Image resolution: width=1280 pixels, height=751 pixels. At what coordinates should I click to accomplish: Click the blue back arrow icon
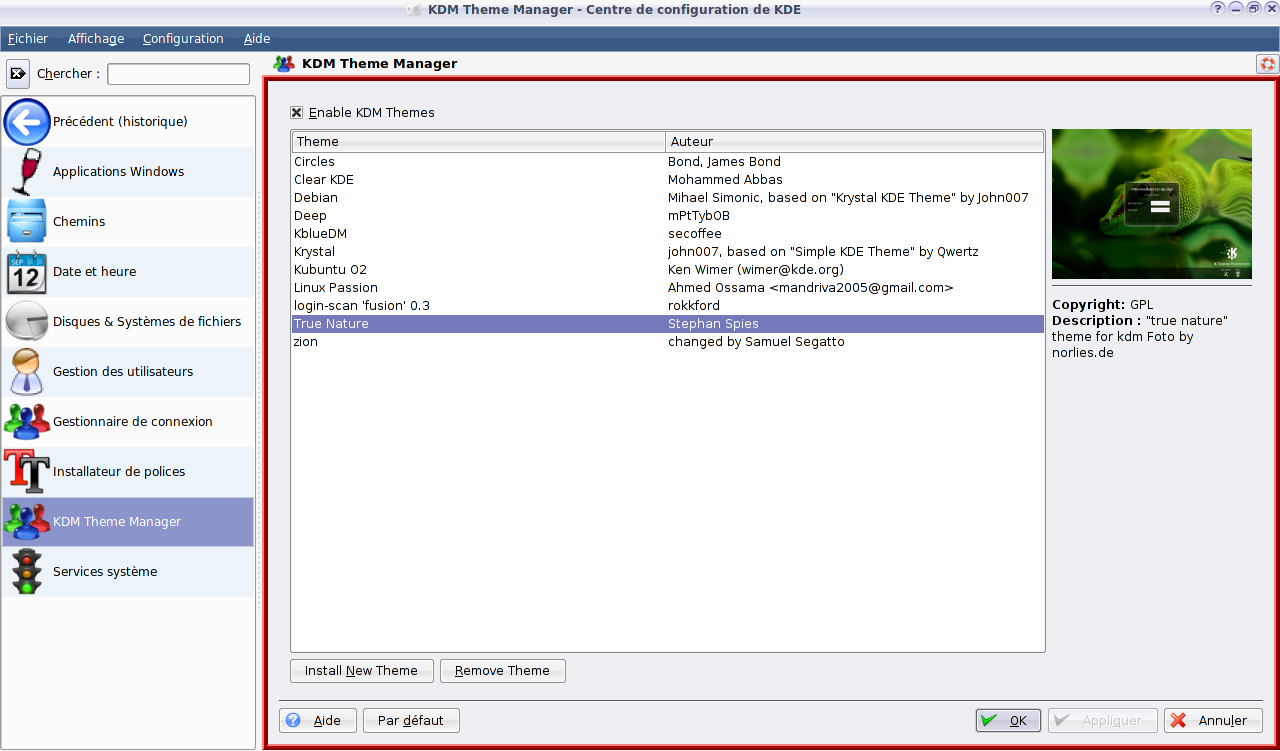(x=27, y=122)
